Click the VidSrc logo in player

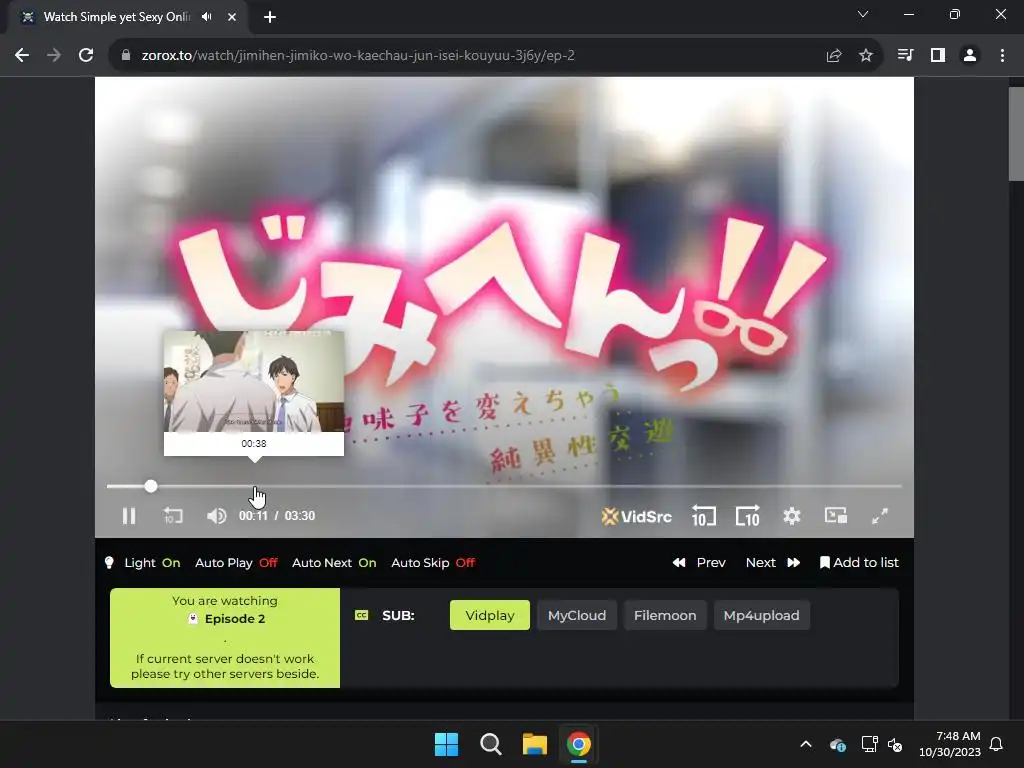click(636, 517)
